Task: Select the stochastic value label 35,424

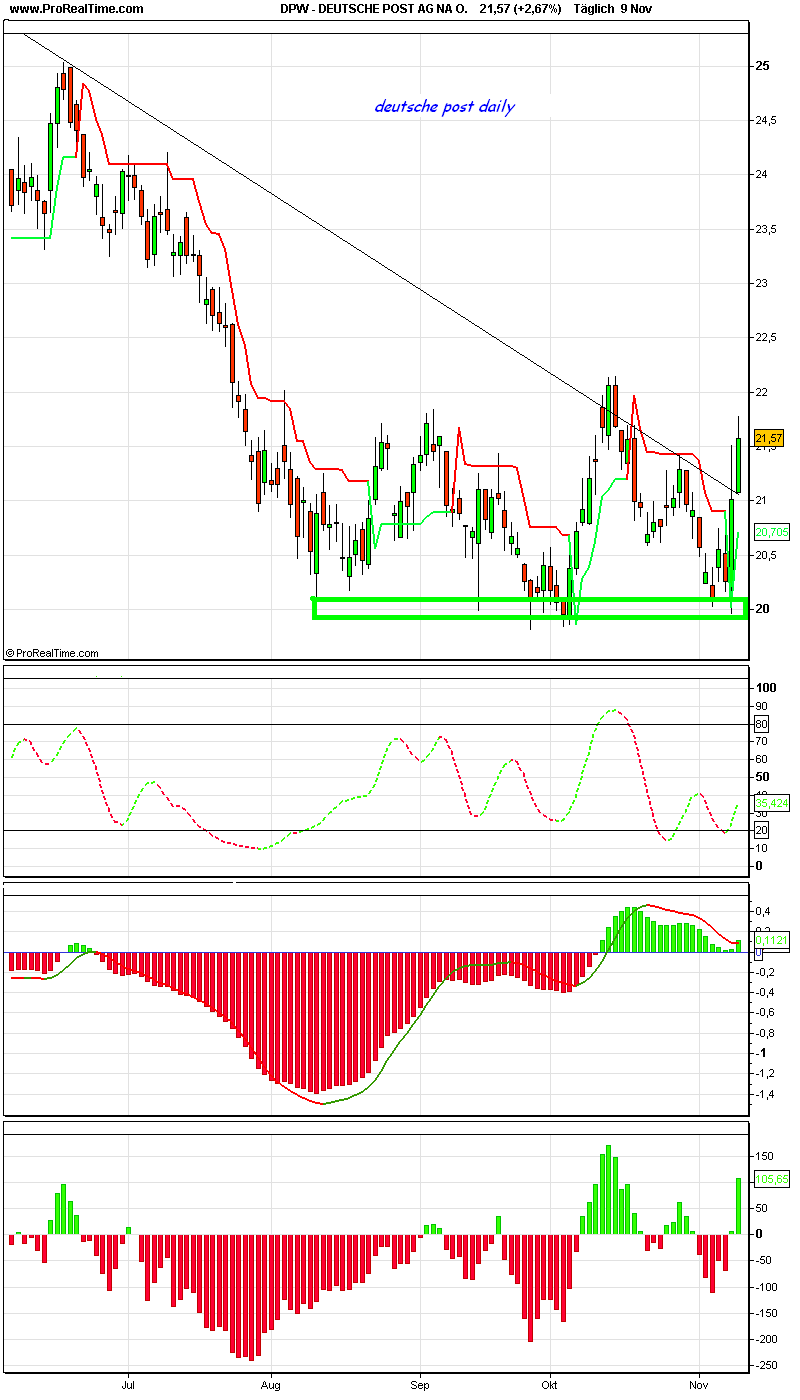Action: [x=770, y=800]
